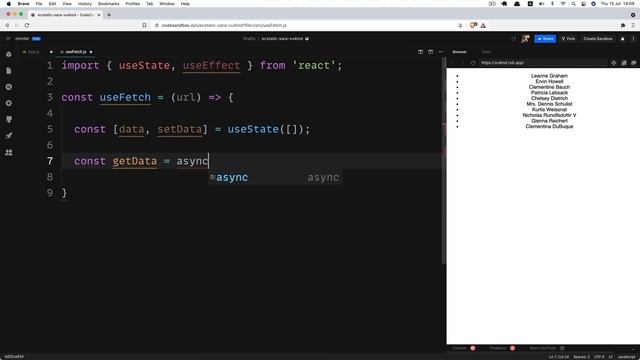This screenshot has width=640, height=360.
Task: Open header vertical dots menu
Action: [x=633, y=39]
